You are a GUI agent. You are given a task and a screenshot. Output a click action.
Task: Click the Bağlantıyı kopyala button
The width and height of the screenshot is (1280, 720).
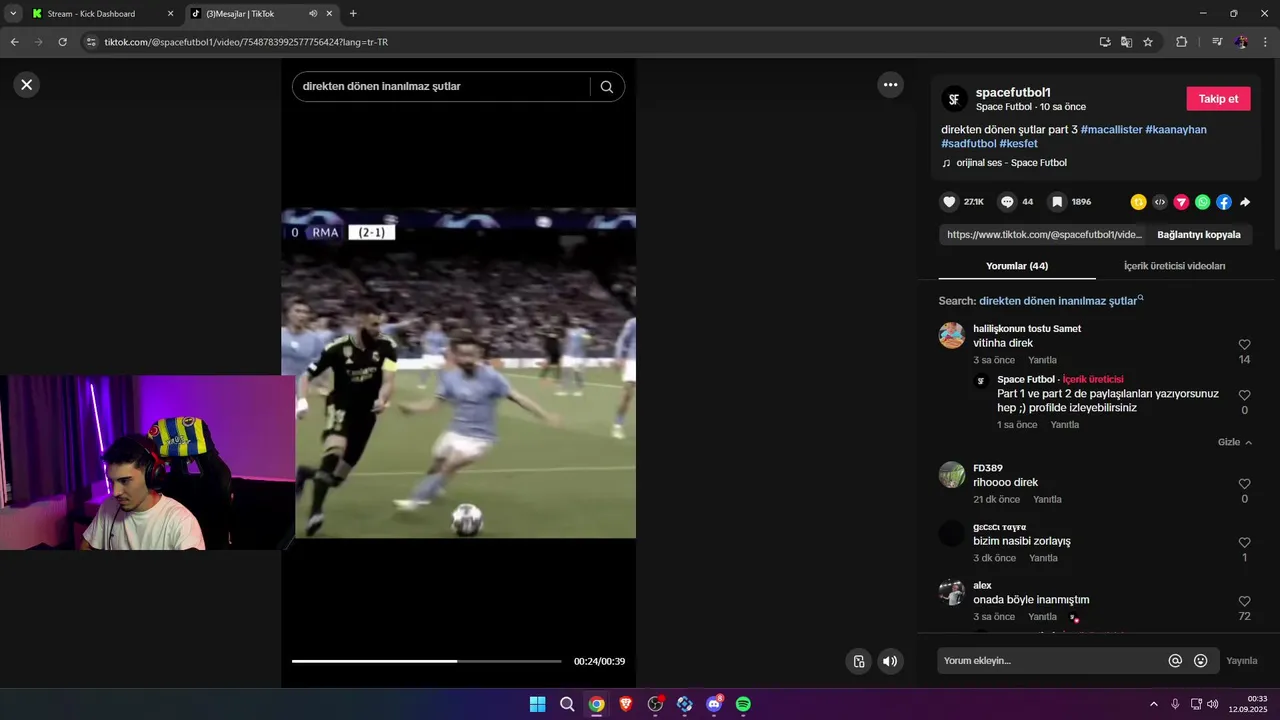coord(1198,235)
